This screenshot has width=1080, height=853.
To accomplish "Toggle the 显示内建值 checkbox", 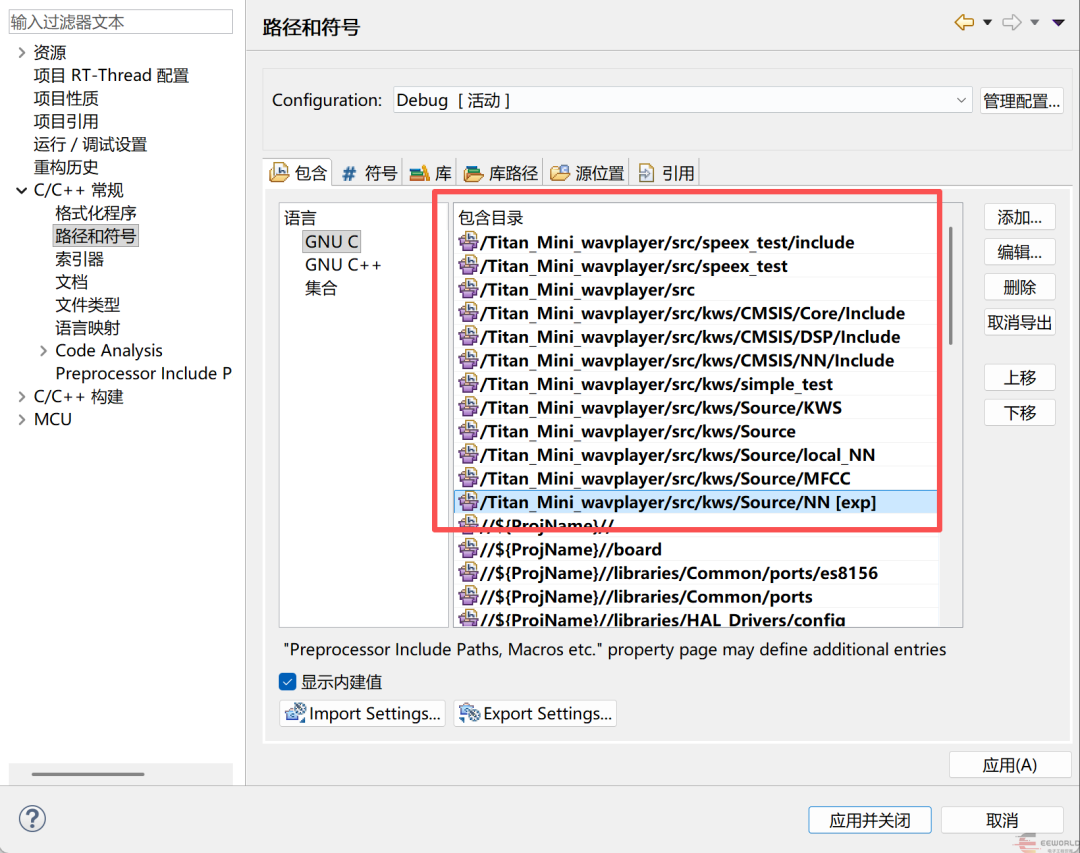I will coord(288,681).
